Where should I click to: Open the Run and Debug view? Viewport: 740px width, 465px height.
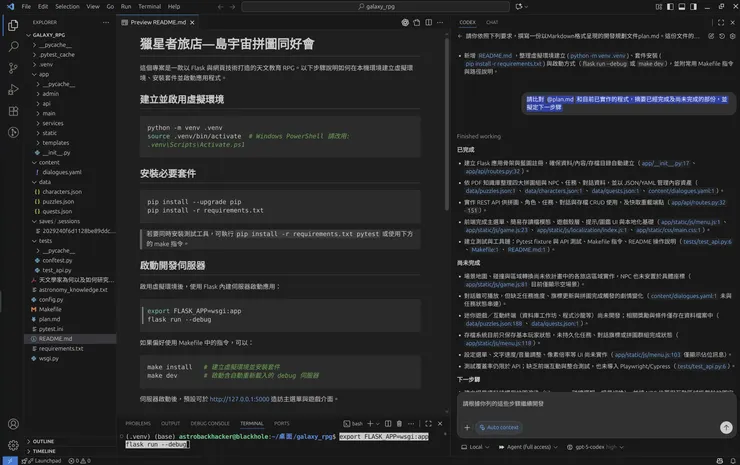point(13,89)
